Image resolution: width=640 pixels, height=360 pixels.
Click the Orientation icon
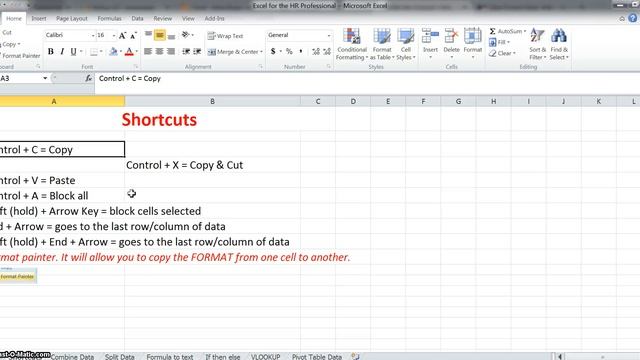point(185,35)
